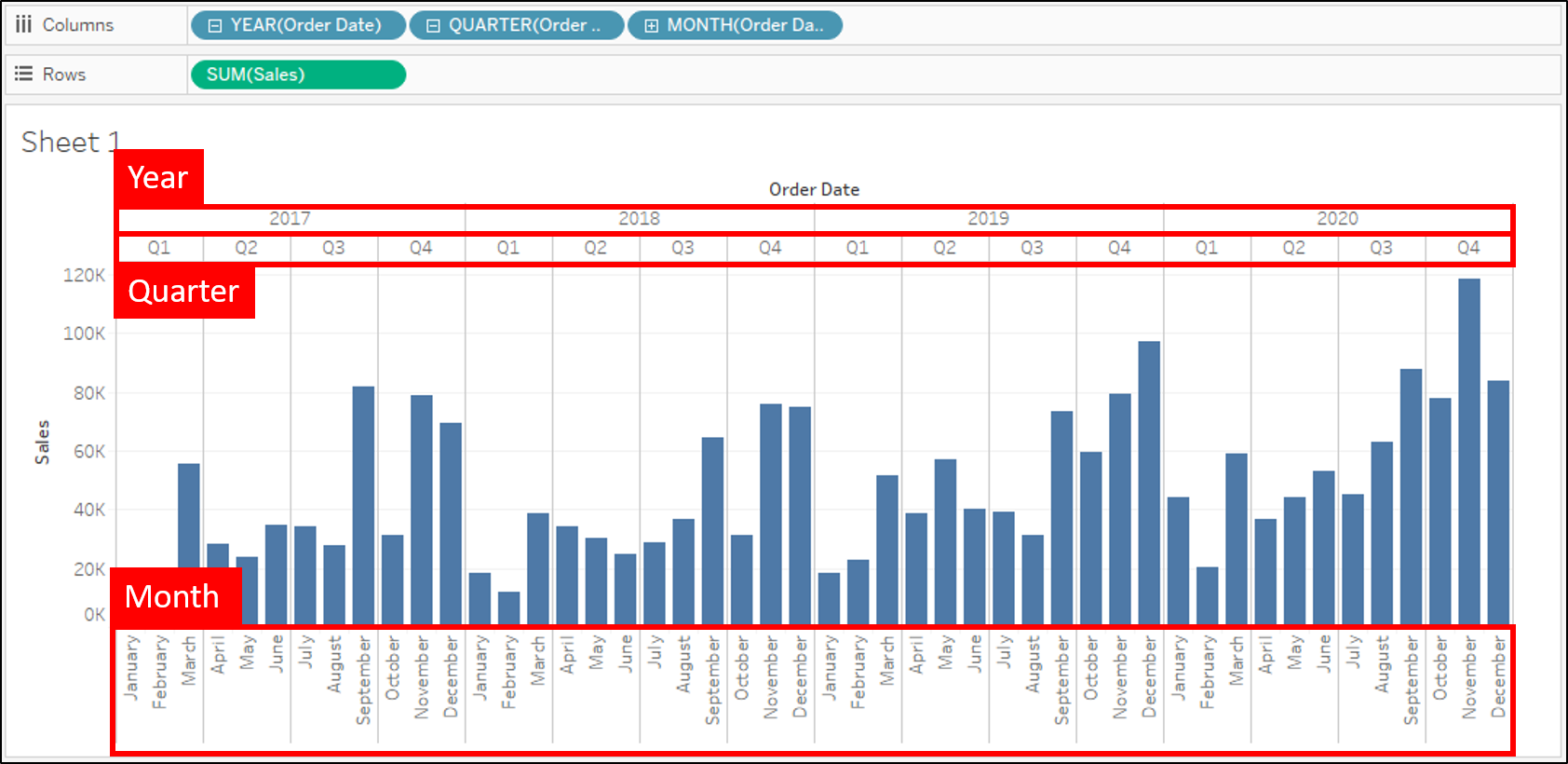This screenshot has width=1568, height=764.
Task: Select the 2020 year column header
Action: [x=1337, y=219]
